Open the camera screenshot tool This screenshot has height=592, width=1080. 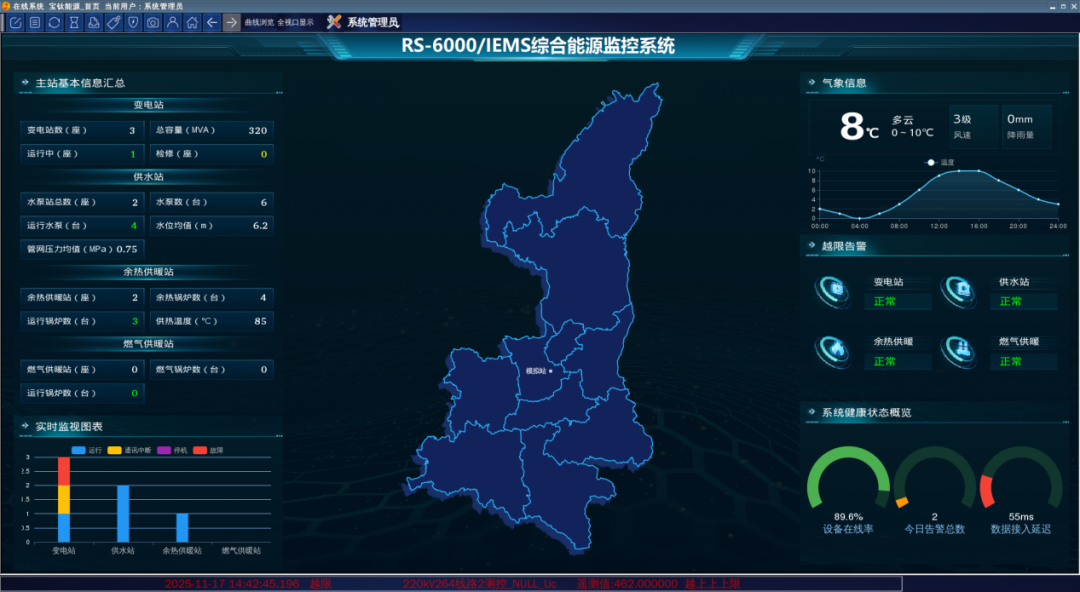point(153,22)
